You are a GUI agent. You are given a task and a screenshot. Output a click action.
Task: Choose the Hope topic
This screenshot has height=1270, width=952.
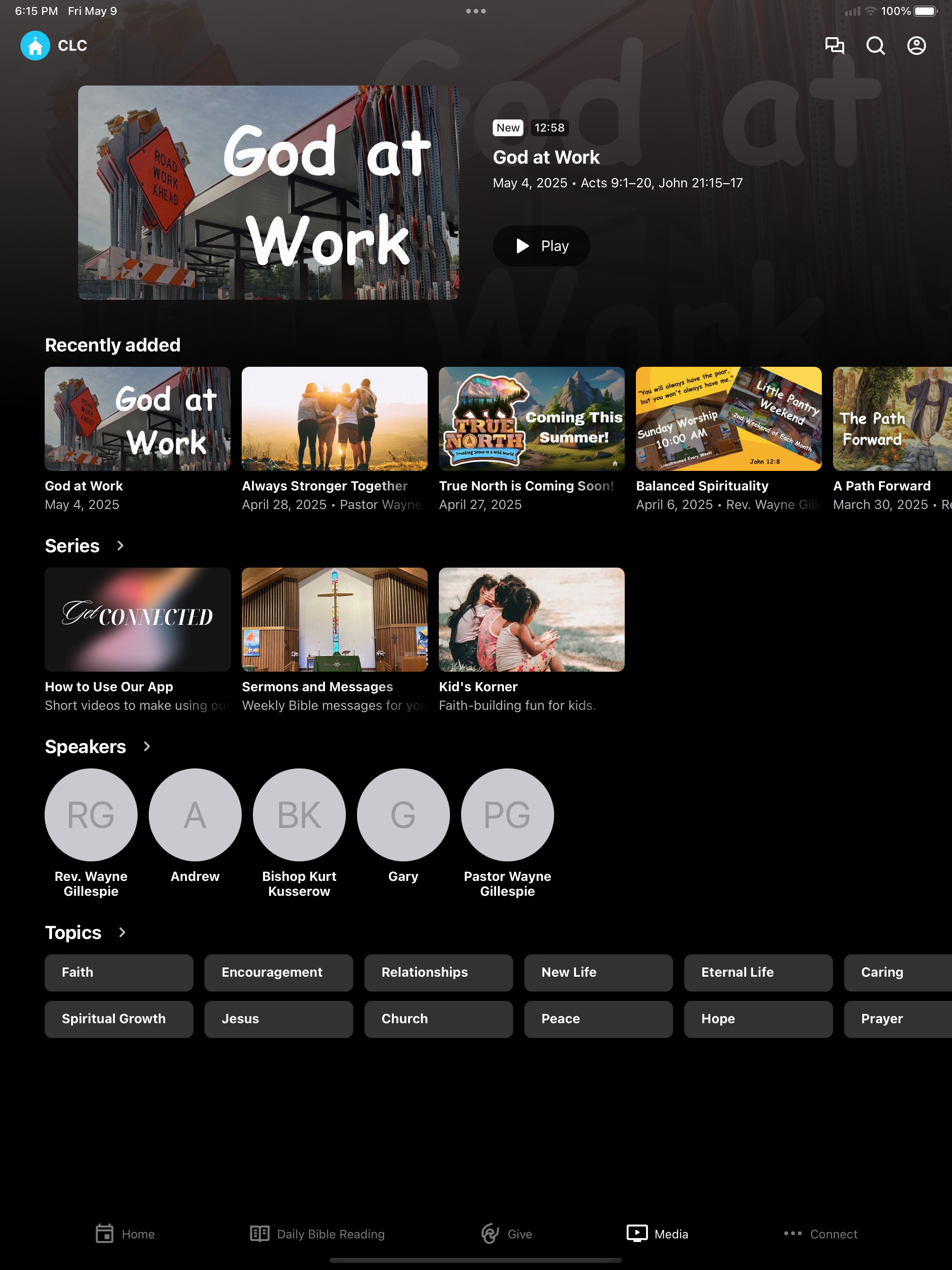click(x=758, y=1019)
